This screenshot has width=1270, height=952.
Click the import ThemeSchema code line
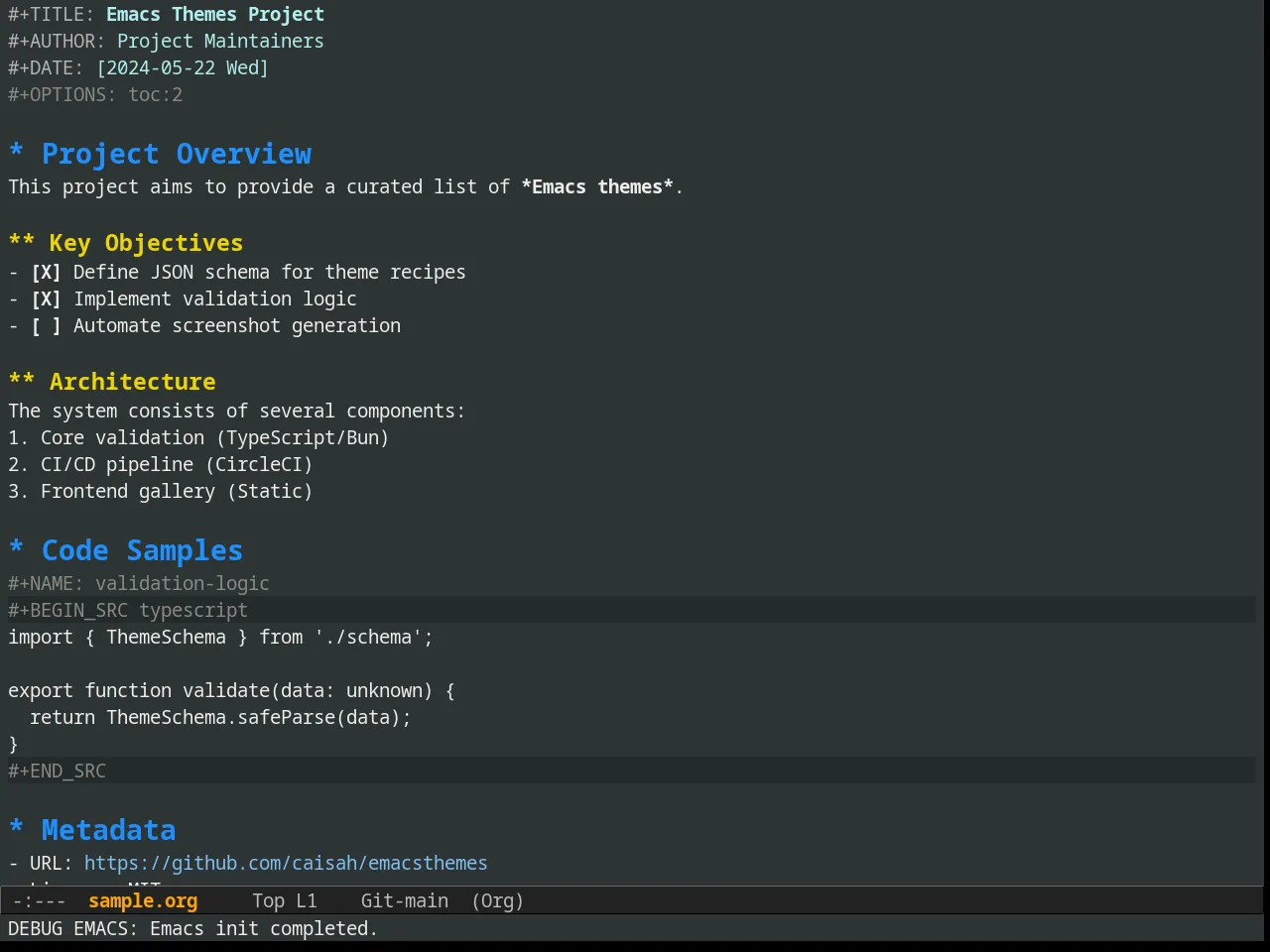(220, 638)
